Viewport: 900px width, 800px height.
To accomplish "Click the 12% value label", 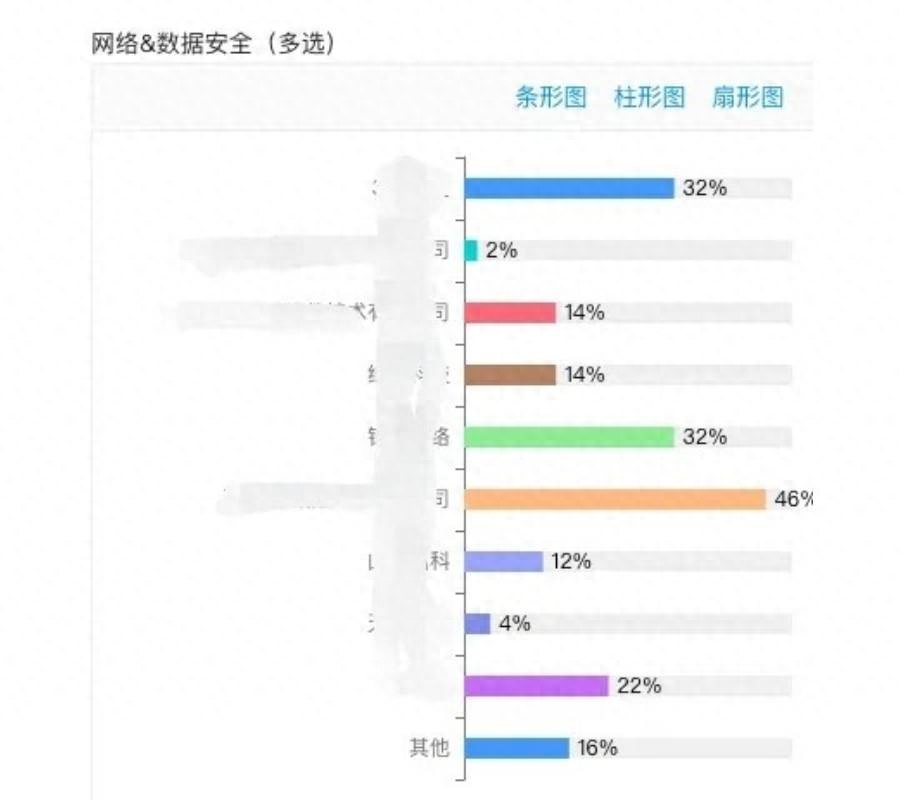I will 571,561.
